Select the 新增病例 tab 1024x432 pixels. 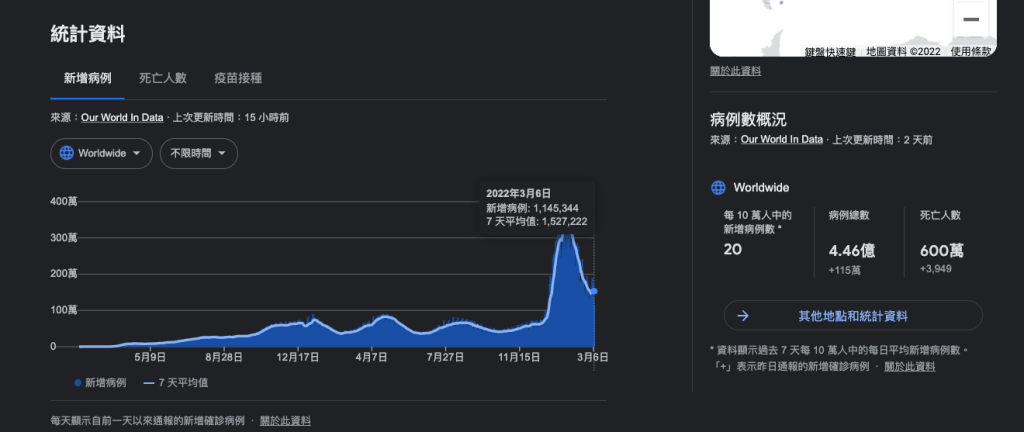point(87,78)
